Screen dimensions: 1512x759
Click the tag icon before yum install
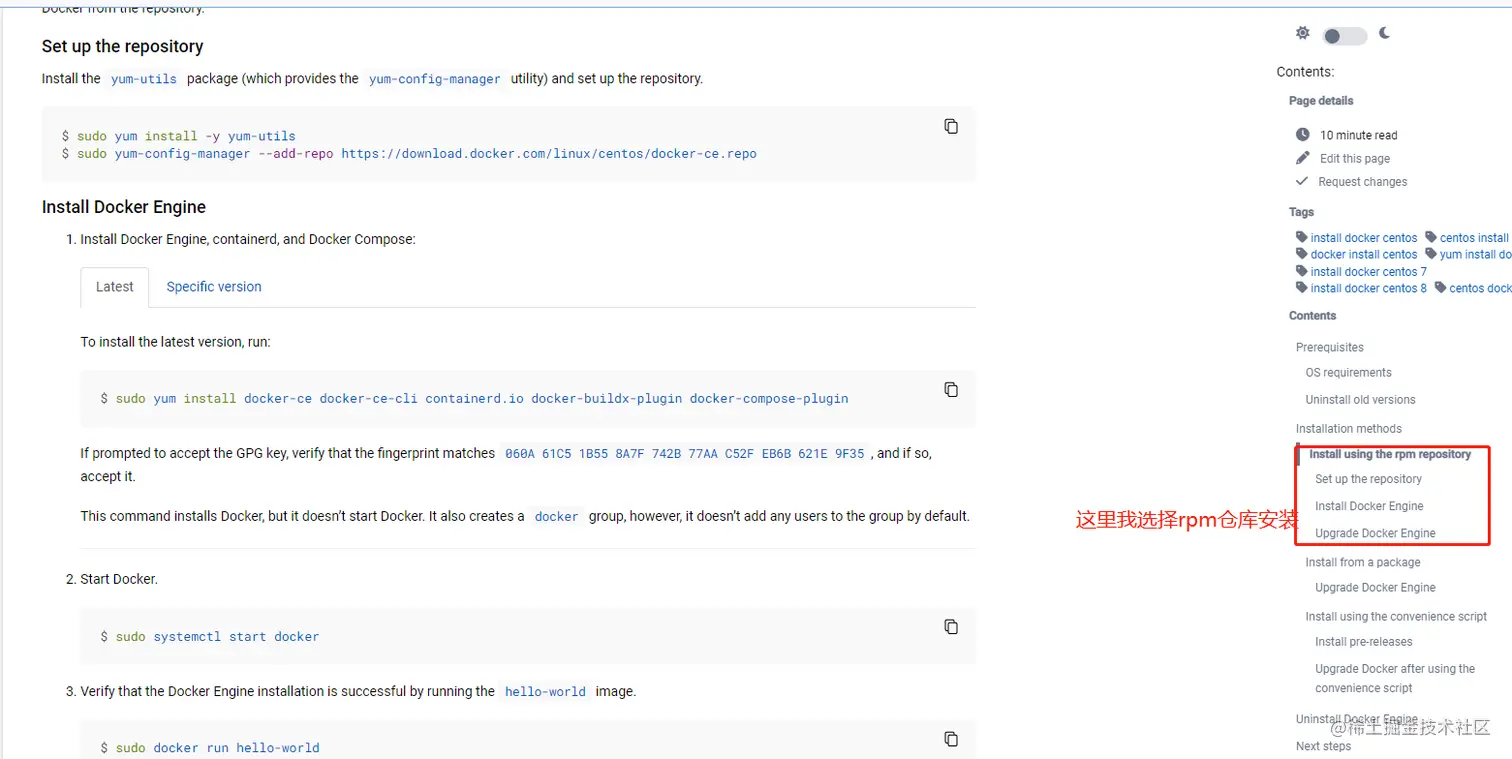point(1431,254)
